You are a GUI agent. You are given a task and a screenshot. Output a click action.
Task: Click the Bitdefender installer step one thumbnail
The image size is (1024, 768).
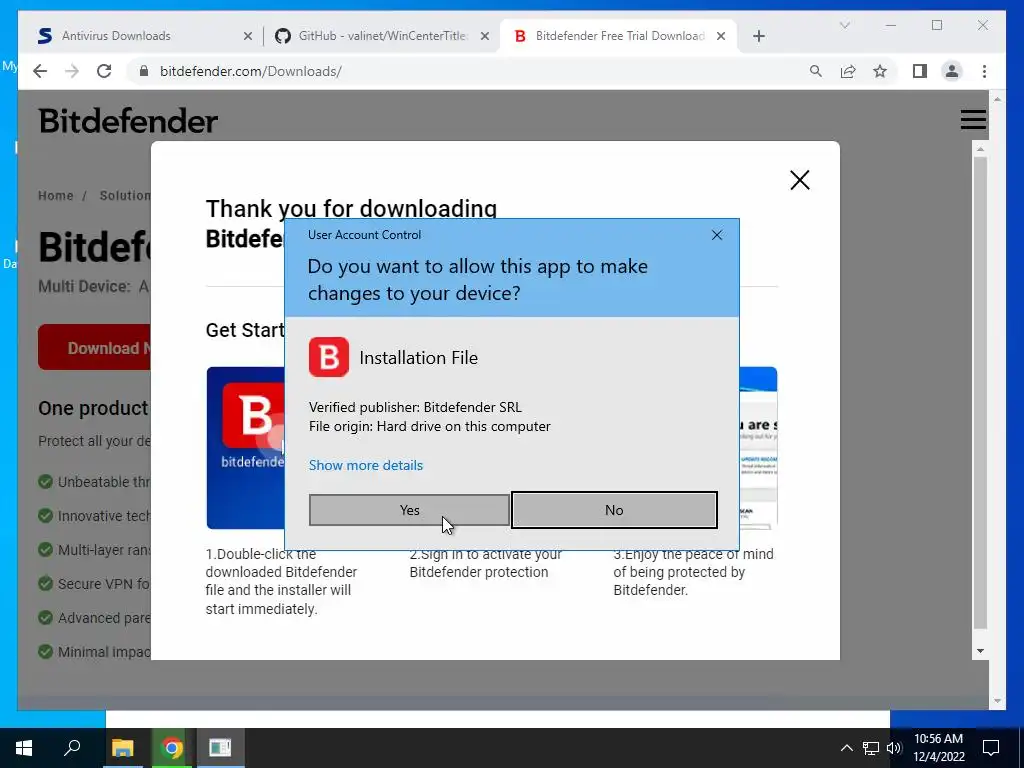click(x=246, y=447)
